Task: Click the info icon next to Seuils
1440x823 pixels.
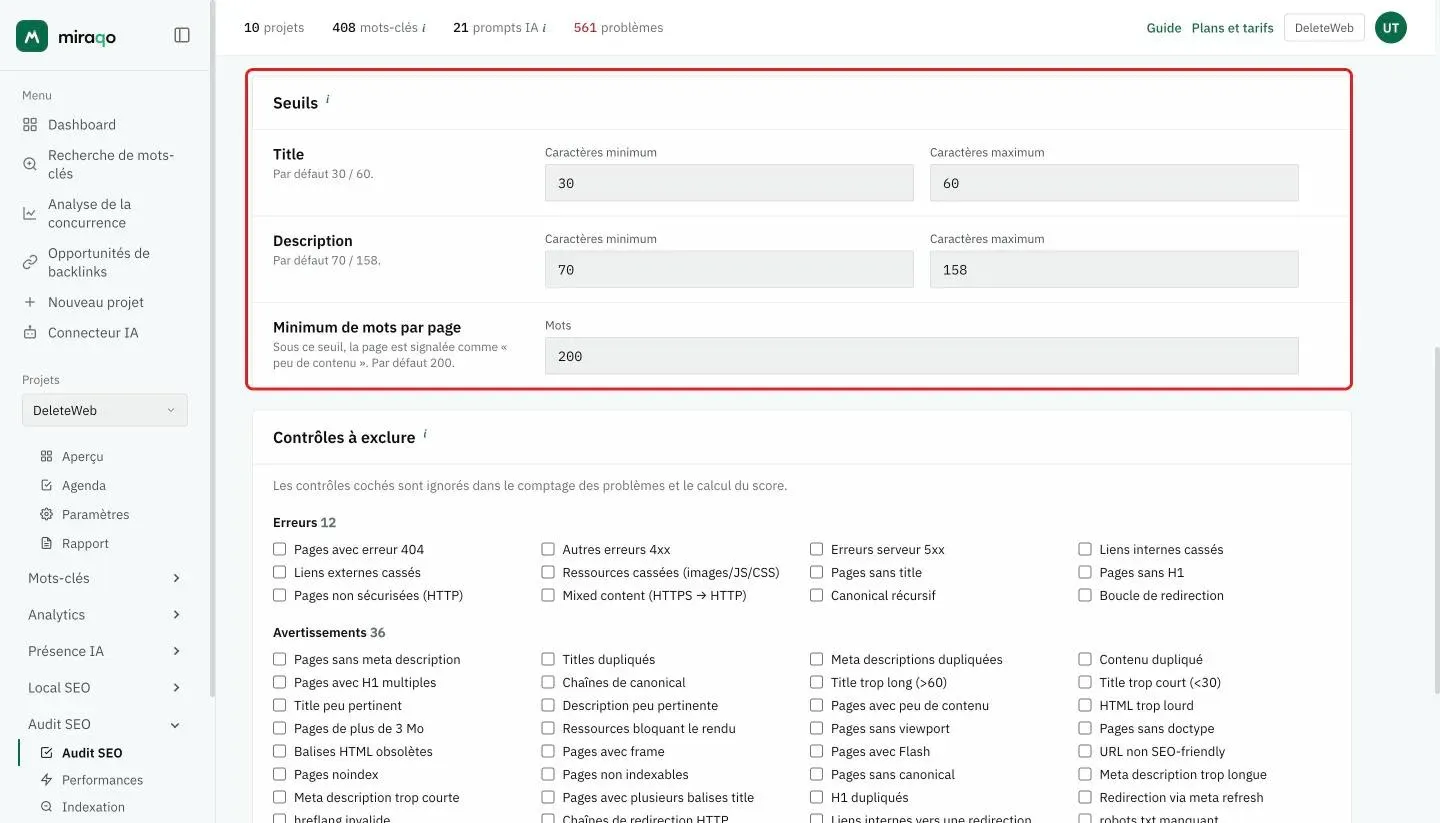Action: pos(328,99)
